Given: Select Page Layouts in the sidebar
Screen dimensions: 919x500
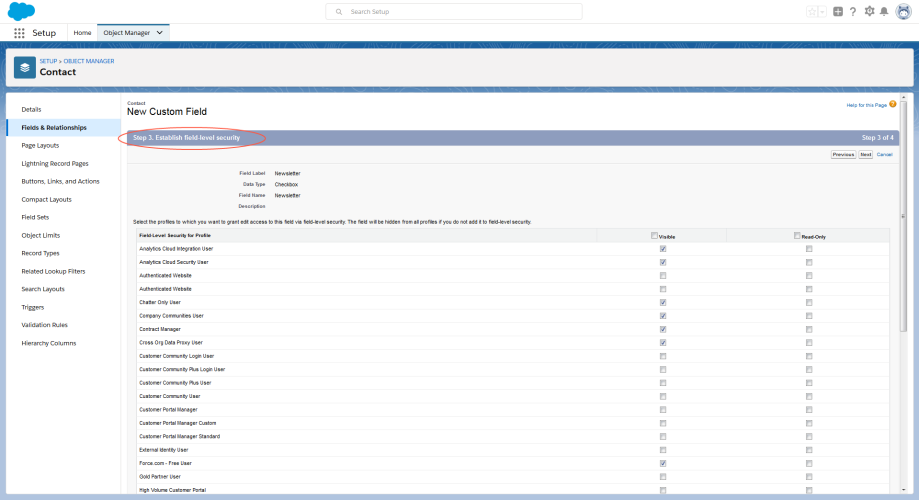Looking at the screenshot, I should (40, 145).
